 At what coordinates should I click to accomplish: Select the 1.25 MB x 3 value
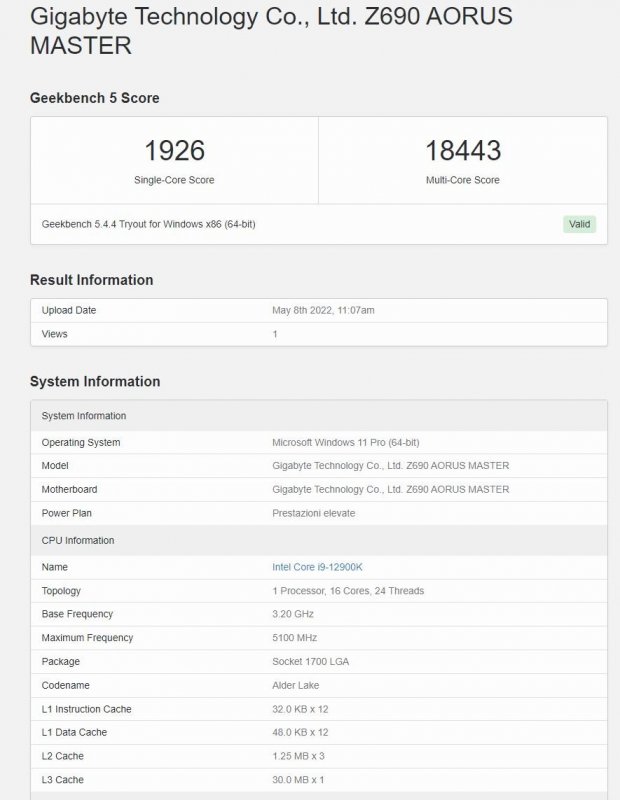coord(298,756)
